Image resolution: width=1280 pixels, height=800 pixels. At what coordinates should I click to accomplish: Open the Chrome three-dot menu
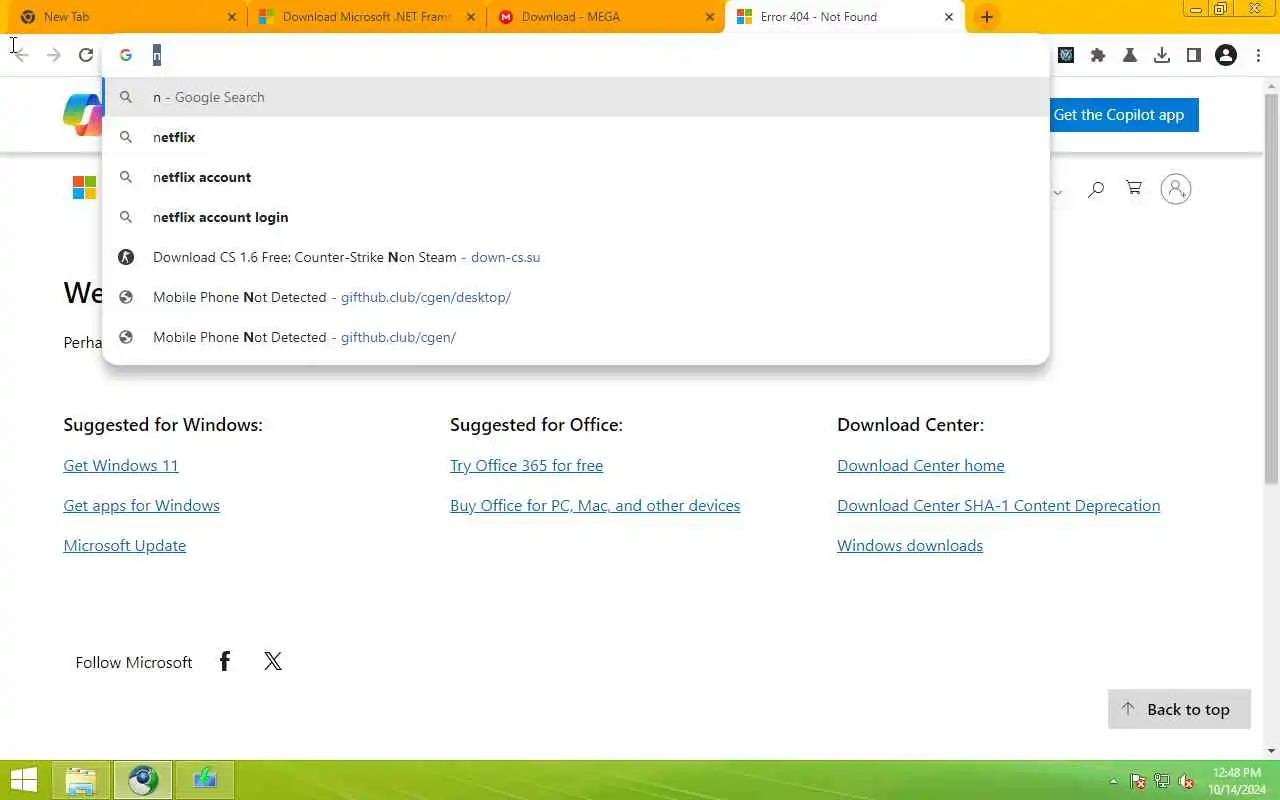coord(1258,56)
